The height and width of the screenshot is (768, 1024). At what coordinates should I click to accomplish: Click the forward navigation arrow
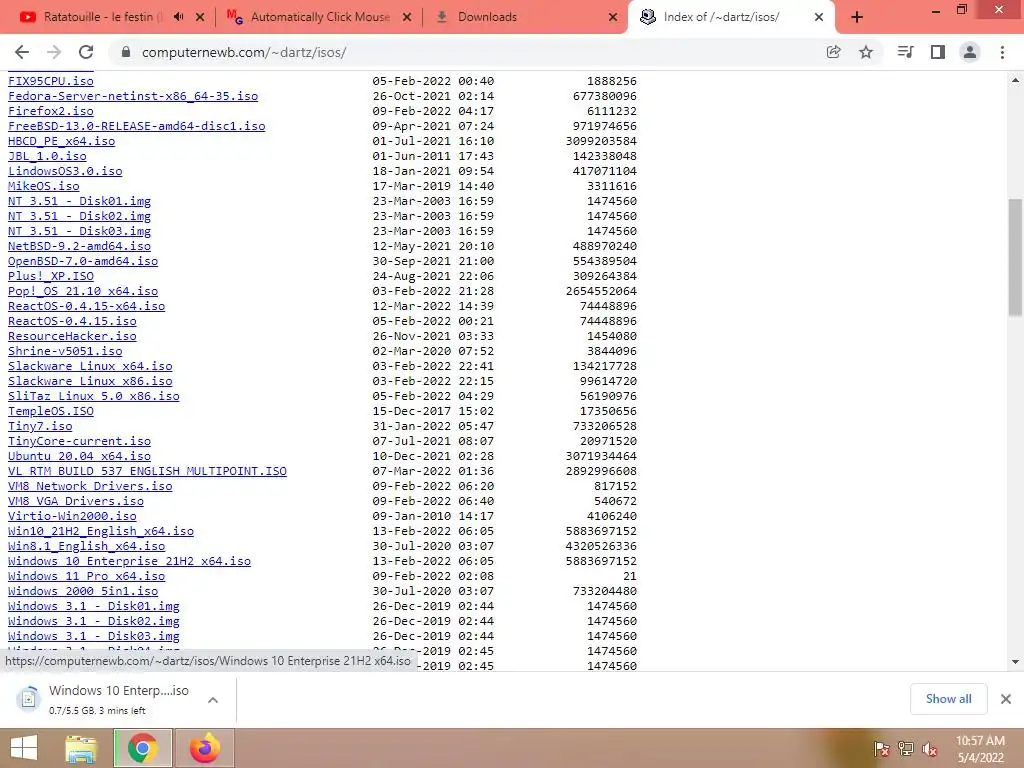click(x=54, y=52)
